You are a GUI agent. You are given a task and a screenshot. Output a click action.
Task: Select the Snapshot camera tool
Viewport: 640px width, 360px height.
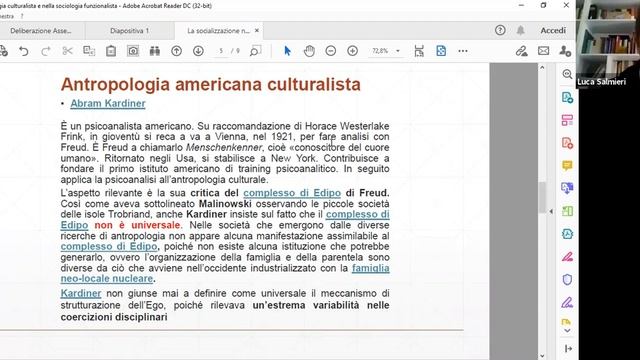click(x=133, y=51)
